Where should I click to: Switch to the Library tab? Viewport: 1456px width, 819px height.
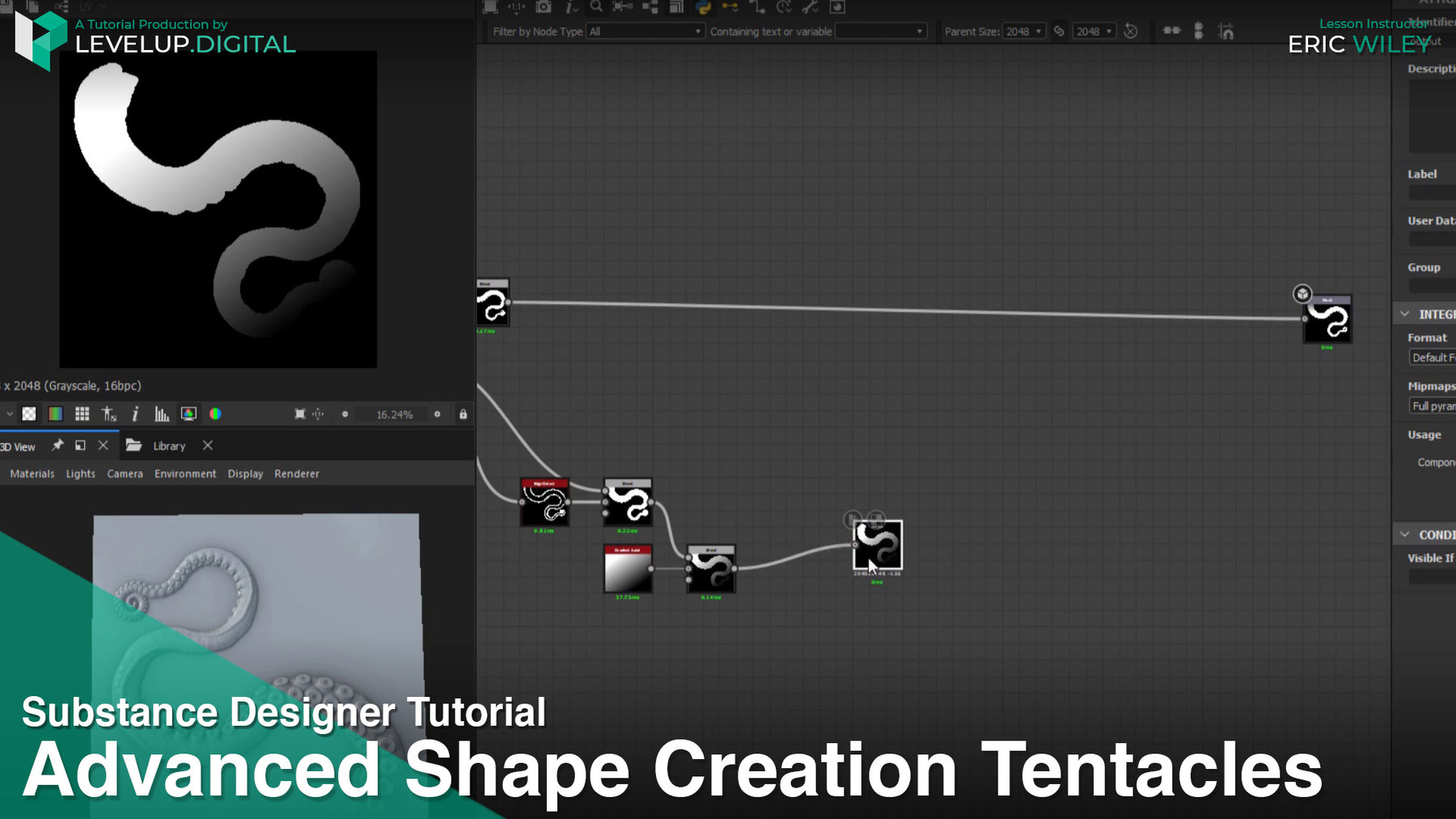(169, 446)
